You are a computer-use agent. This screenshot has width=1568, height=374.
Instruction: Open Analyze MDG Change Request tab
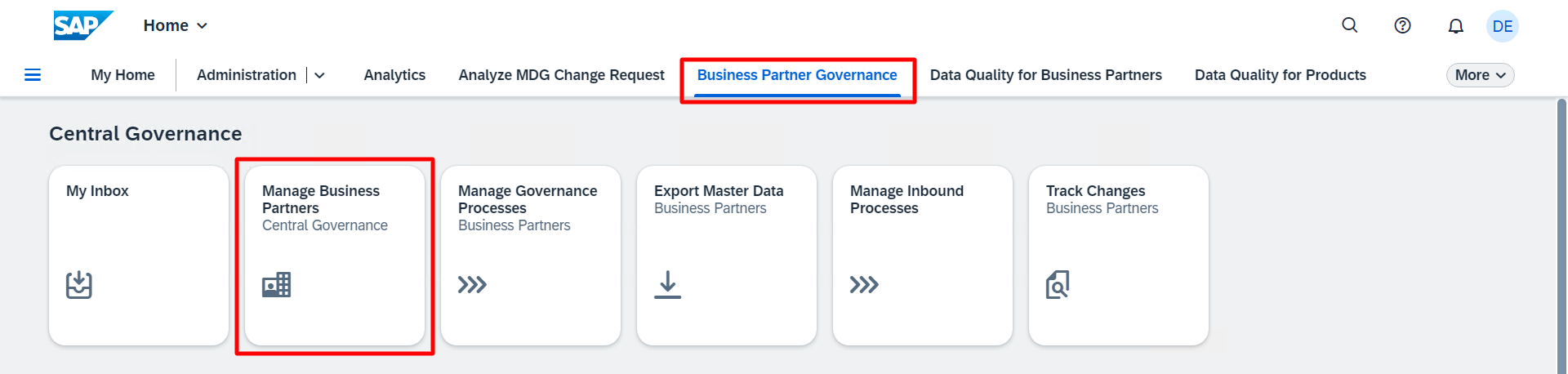[x=561, y=75]
